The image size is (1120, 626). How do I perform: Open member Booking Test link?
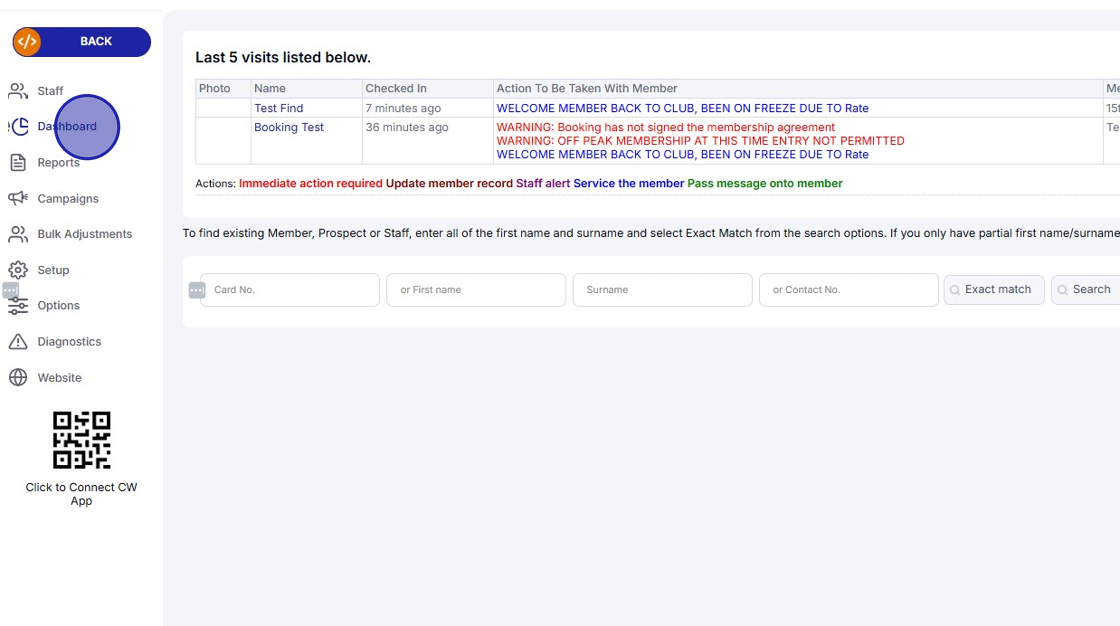289,127
